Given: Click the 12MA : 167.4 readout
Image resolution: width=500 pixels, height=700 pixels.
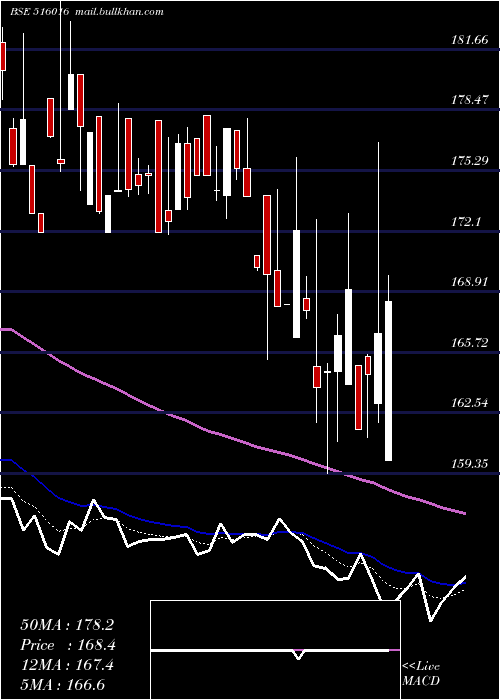Looking at the screenshot, I should (67, 665).
